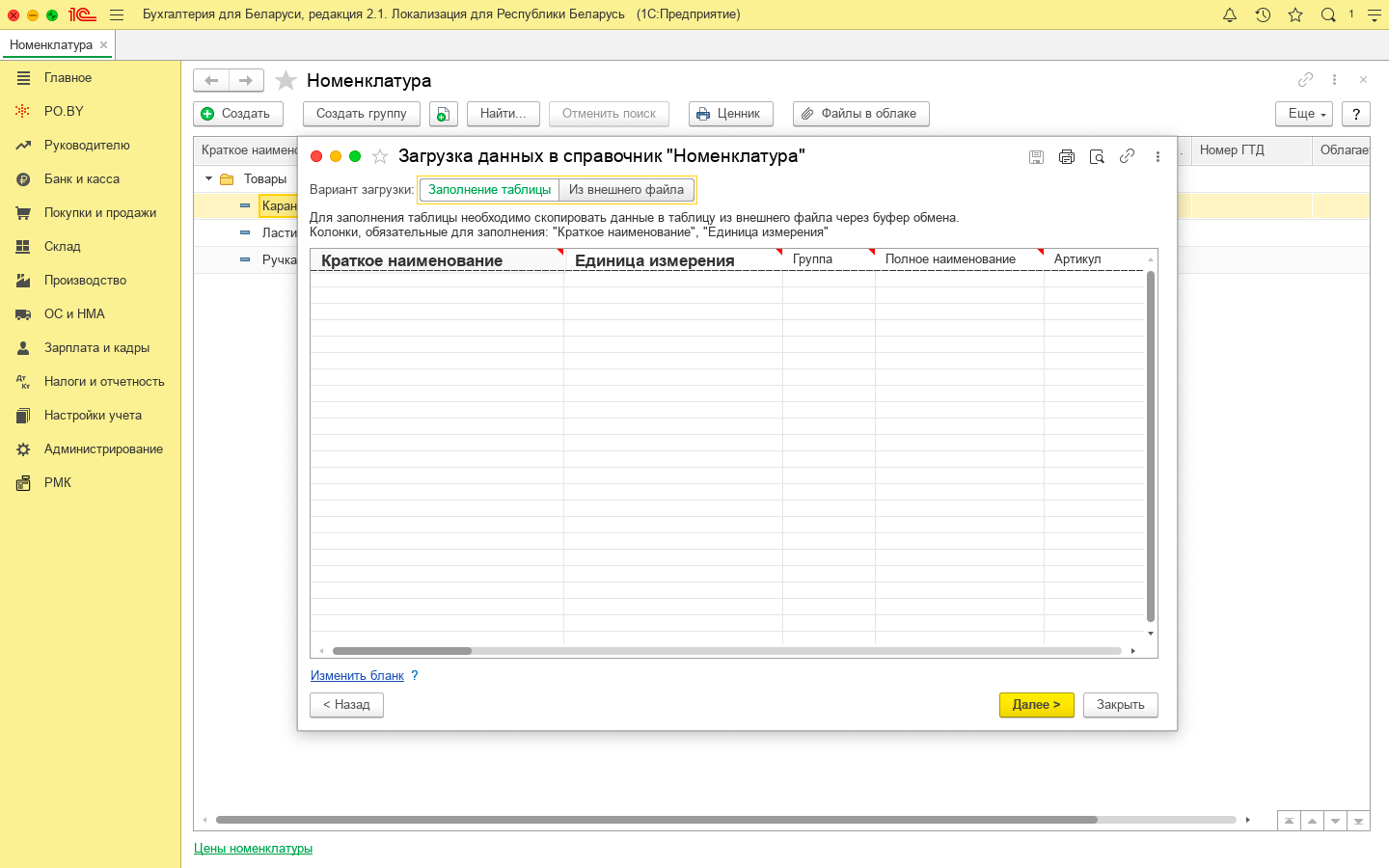Open print preview from the dialog header
This screenshot has height=868, width=1389.
(1097, 157)
